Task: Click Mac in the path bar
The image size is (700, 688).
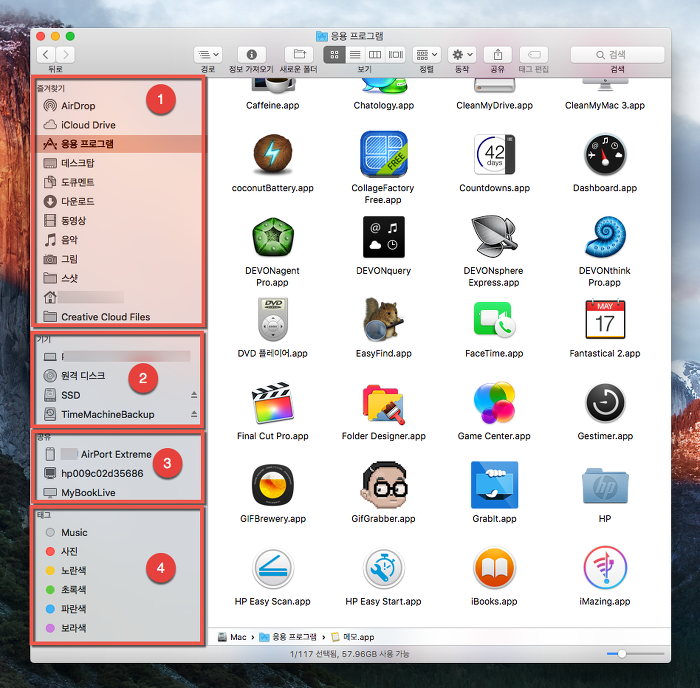Action: (232, 637)
